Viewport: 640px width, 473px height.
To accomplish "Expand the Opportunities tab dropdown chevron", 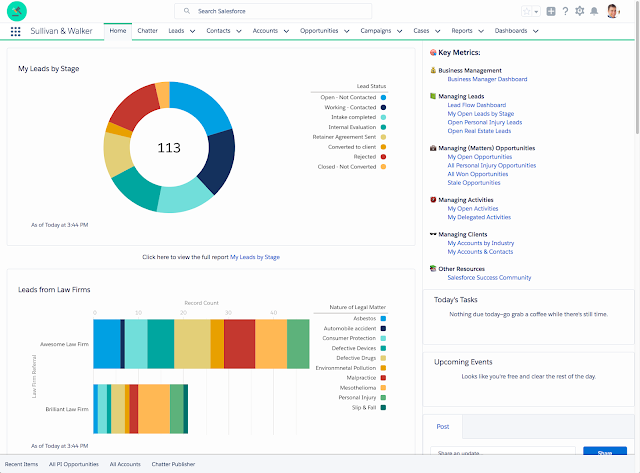I will point(347,31).
